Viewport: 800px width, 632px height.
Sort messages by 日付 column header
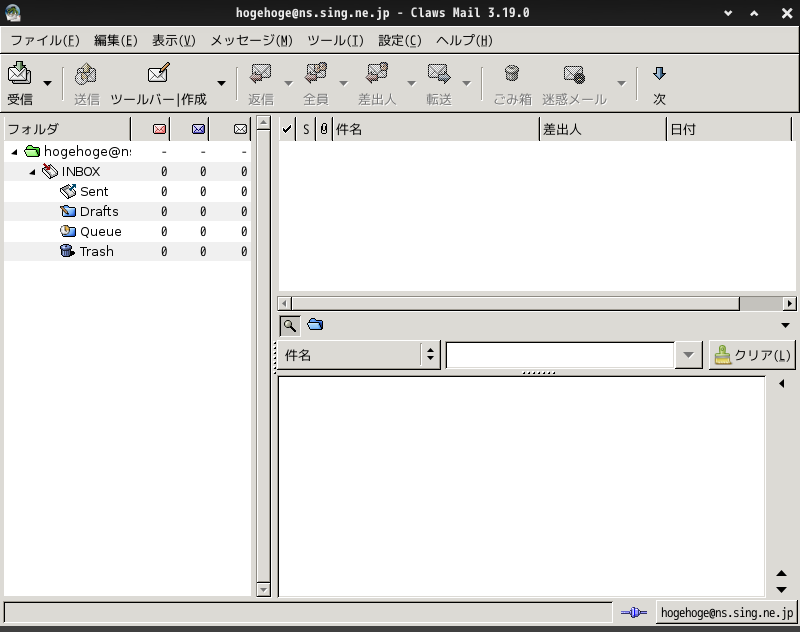coord(729,129)
